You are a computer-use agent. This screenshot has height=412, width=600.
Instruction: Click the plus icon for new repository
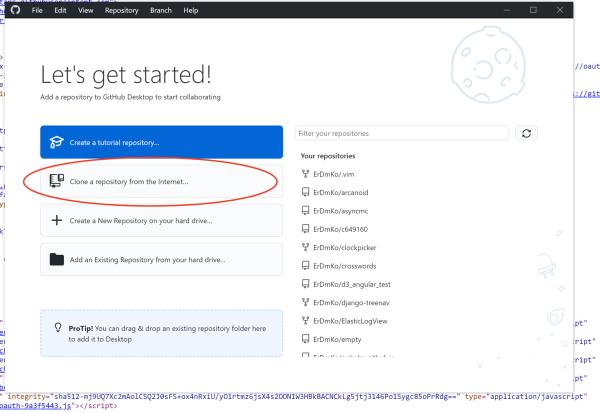(x=57, y=220)
